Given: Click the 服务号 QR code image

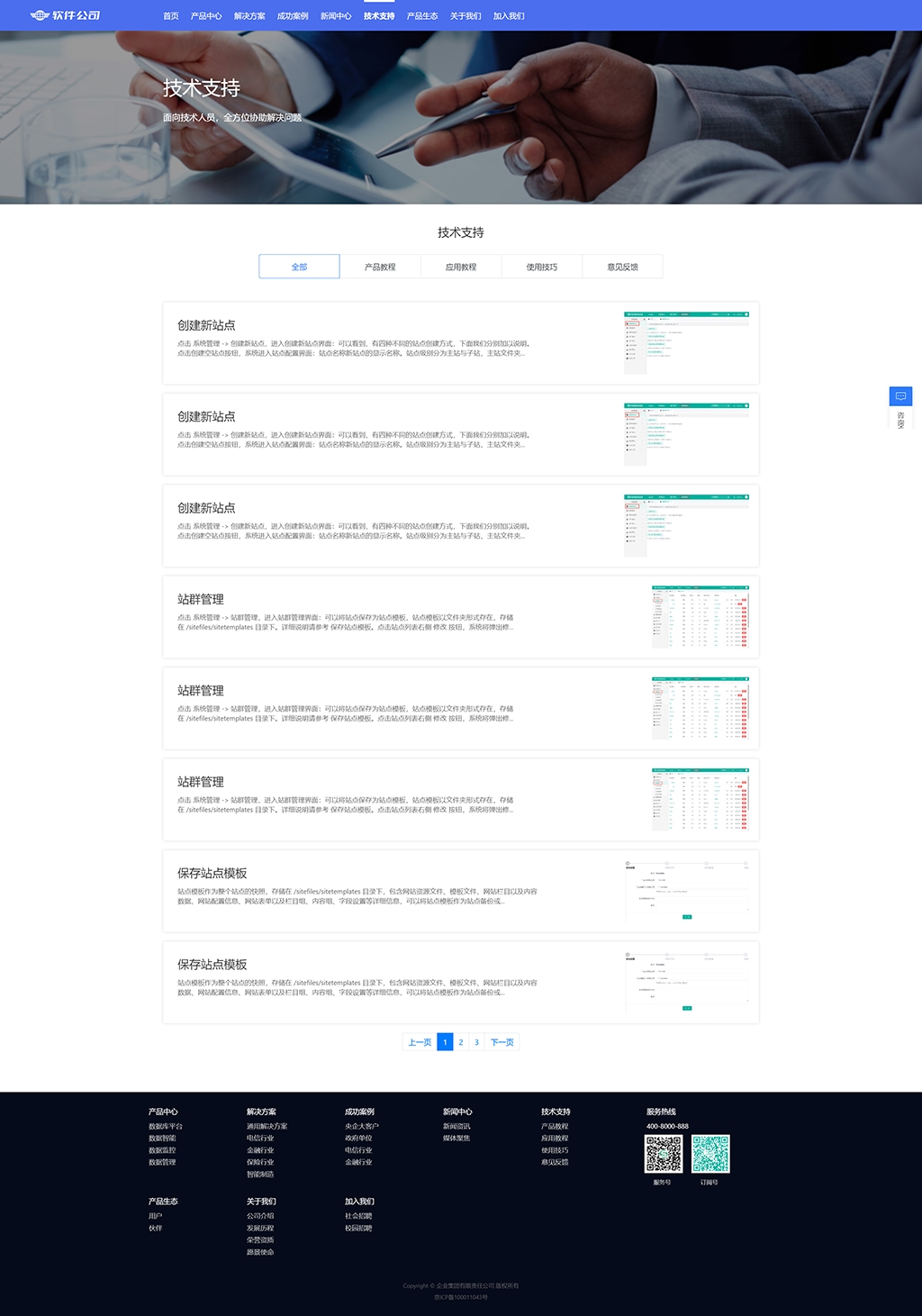Looking at the screenshot, I should (x=664, y=1154).
